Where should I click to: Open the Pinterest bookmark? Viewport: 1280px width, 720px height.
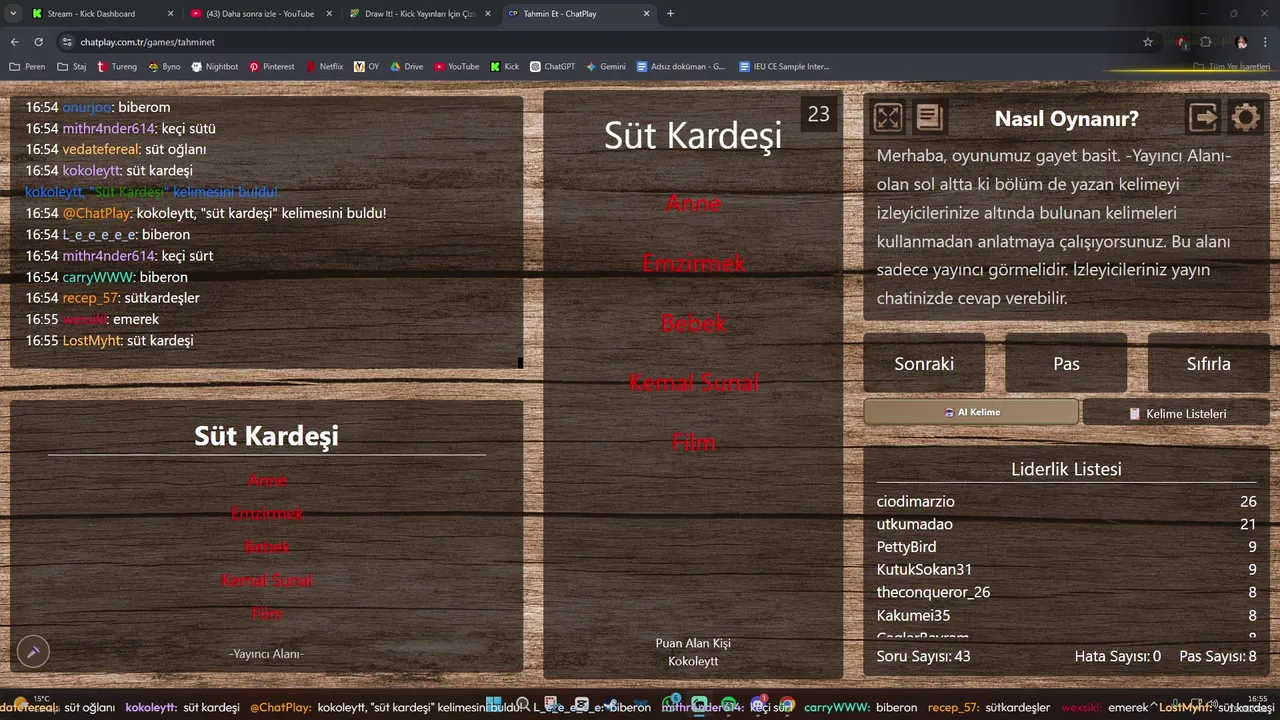[272, 67]
